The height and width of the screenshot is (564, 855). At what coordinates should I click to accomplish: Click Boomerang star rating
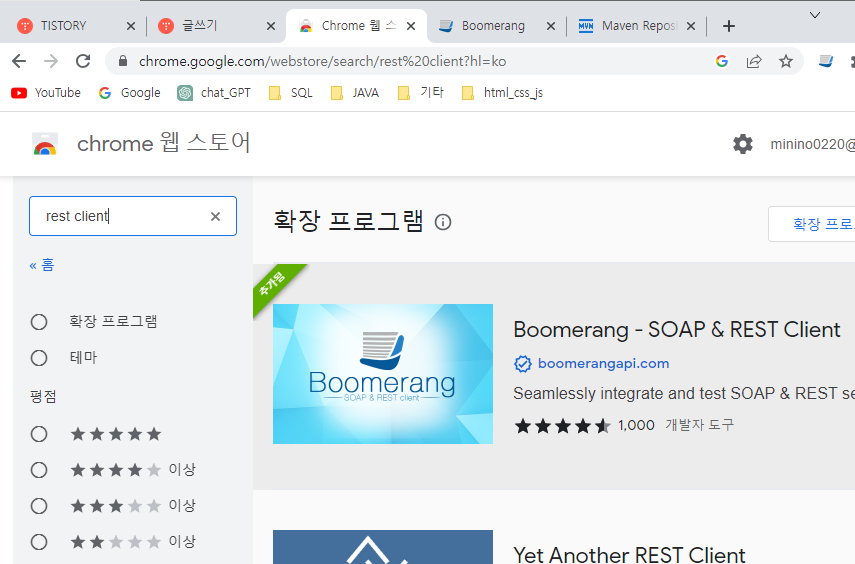click(563, 425)
